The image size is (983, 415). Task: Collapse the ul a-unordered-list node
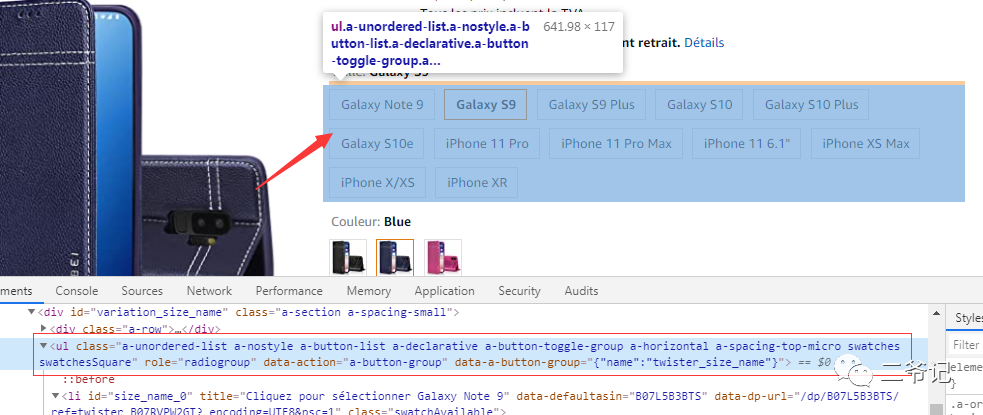(x=43, y=345)
